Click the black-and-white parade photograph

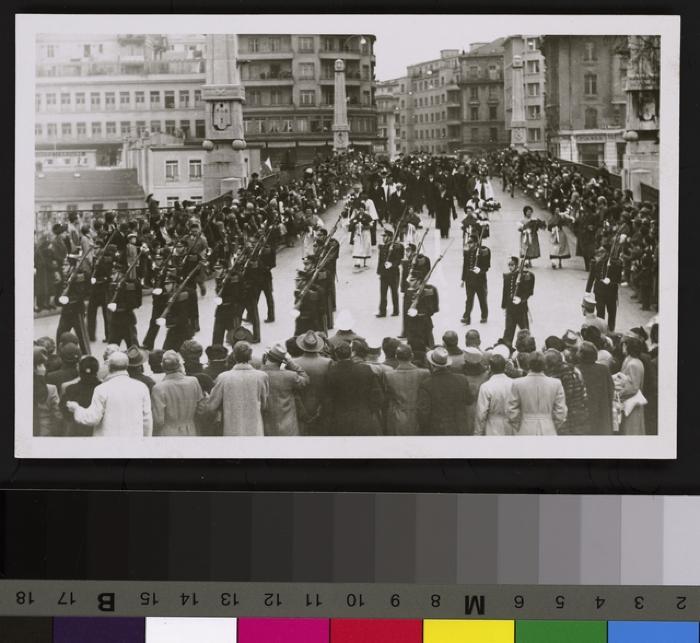347,235
